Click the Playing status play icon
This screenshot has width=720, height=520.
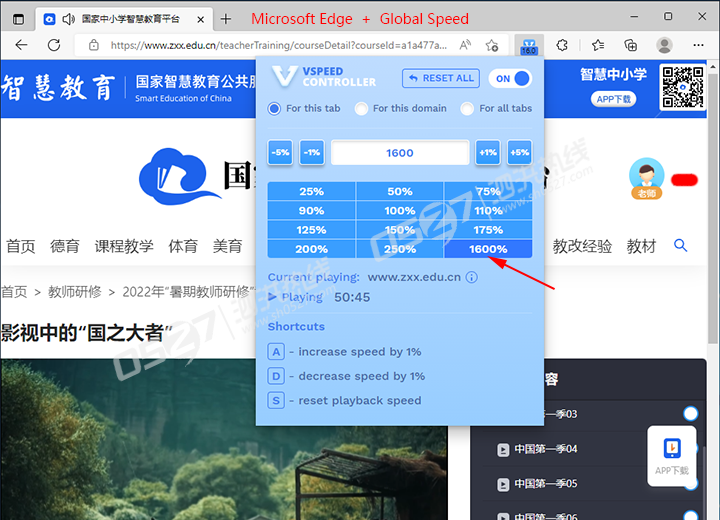click(272, 297)
